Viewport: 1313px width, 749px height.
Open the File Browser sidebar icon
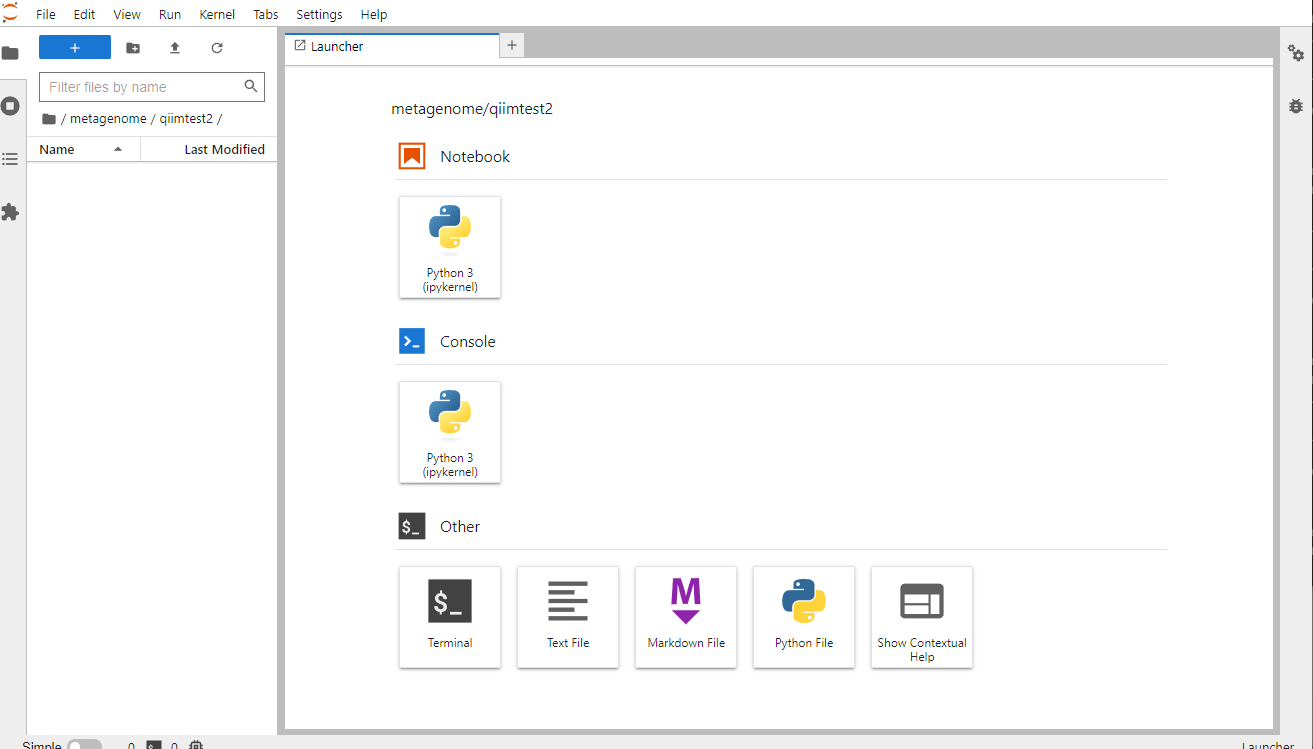(10, 53)
